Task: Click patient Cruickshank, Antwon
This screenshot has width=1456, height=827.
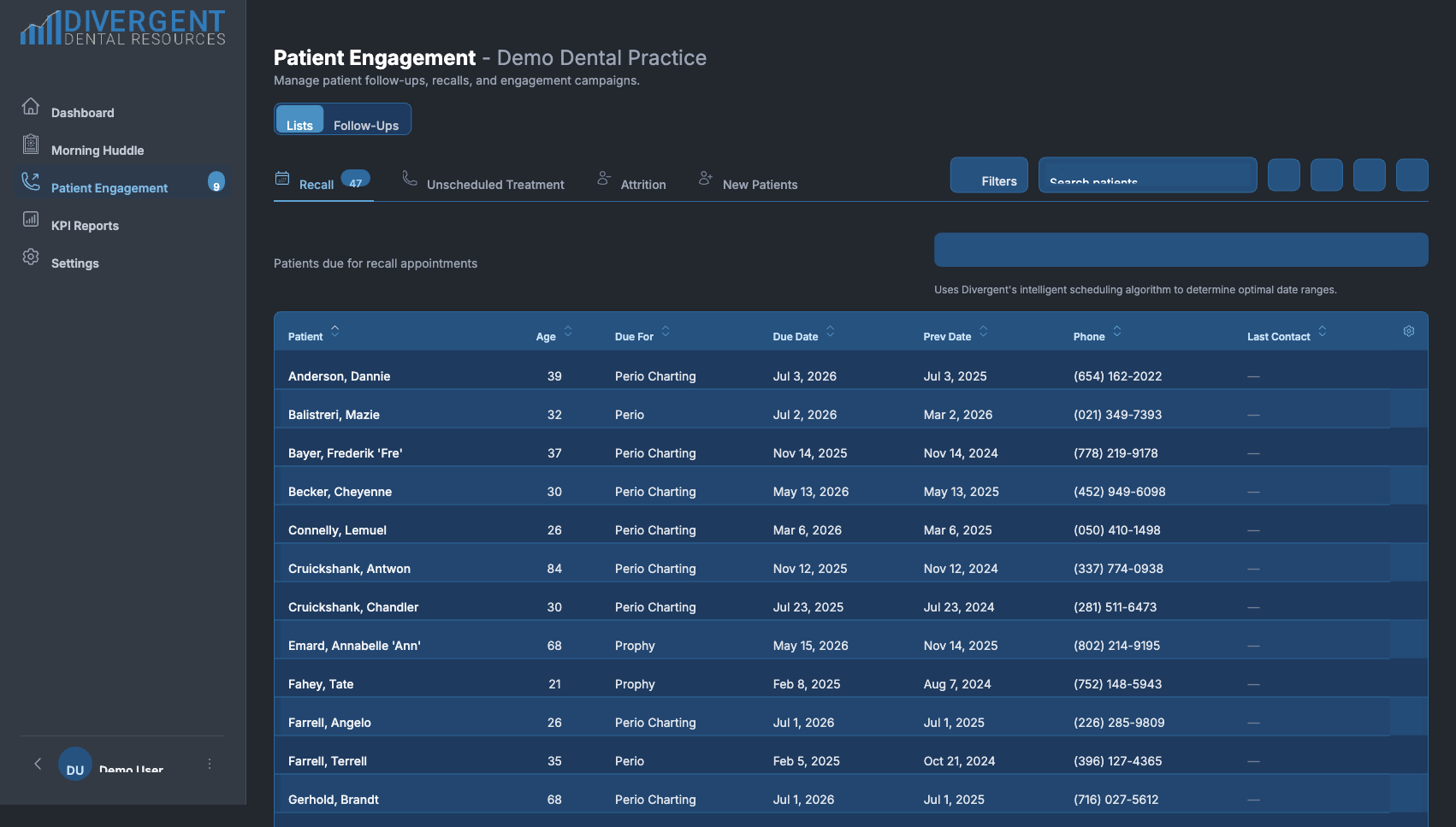Action: coord(349,569)
